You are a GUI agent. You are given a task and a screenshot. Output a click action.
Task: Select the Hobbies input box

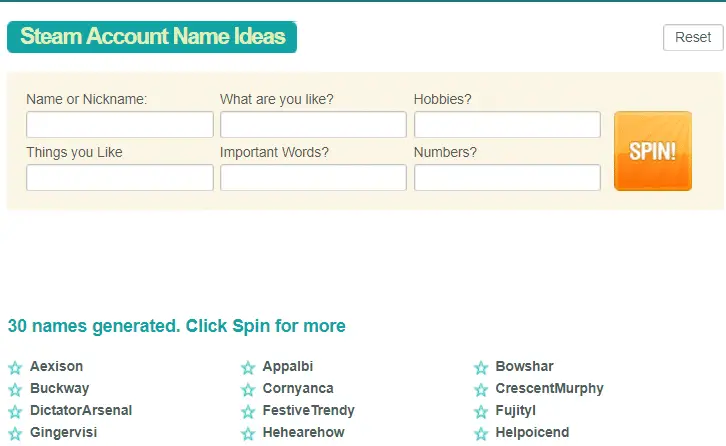pyautogui.click(x=507, y=125)
